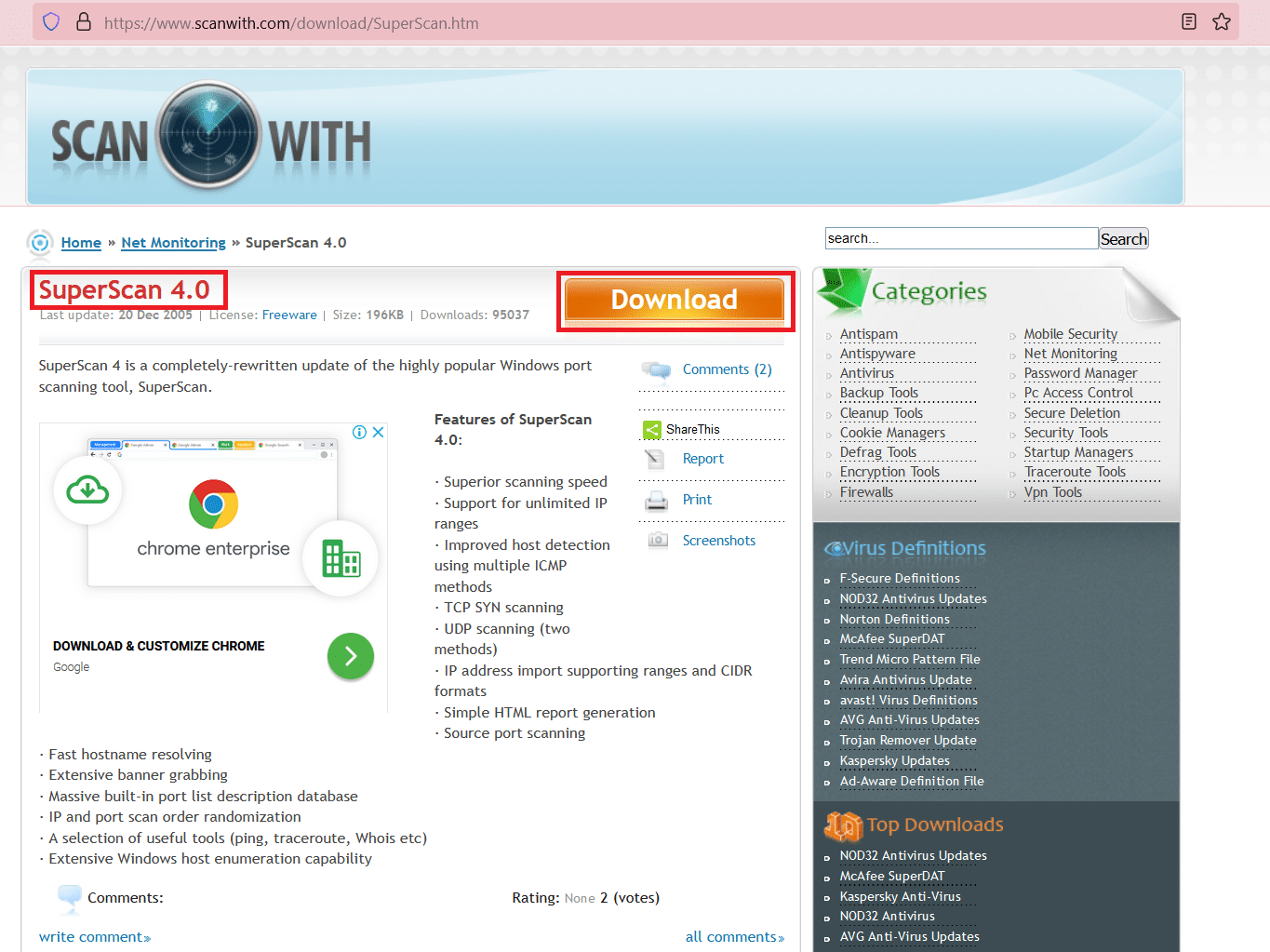Click the green arrow button in ad
Screen dimensions: 1270x952
[x=351, y=656]
